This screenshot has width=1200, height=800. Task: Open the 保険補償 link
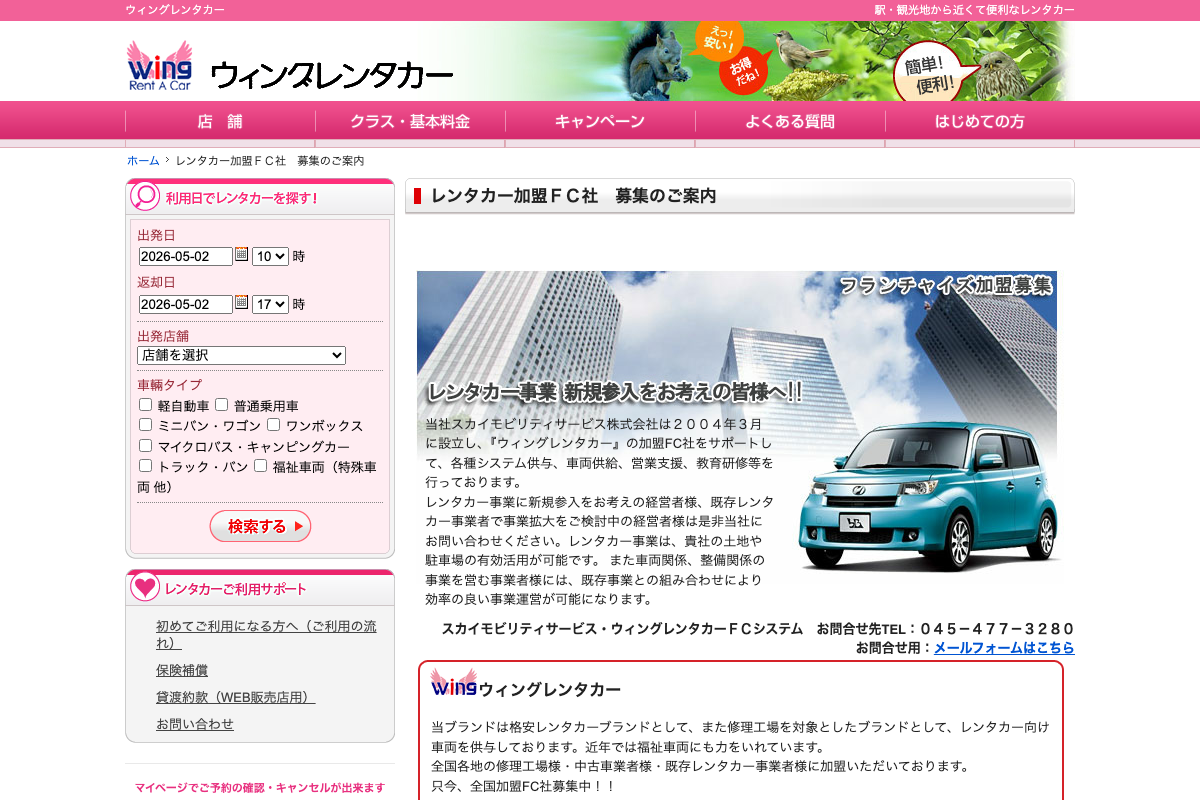[182, 671]
